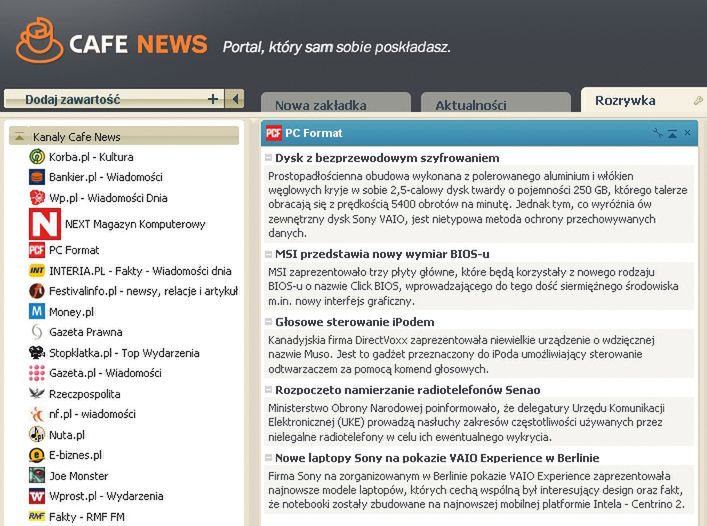Select Wprost.pl - Wydarzenia label
The width and height of the screenshot is (707, 526).
point(106,496)
